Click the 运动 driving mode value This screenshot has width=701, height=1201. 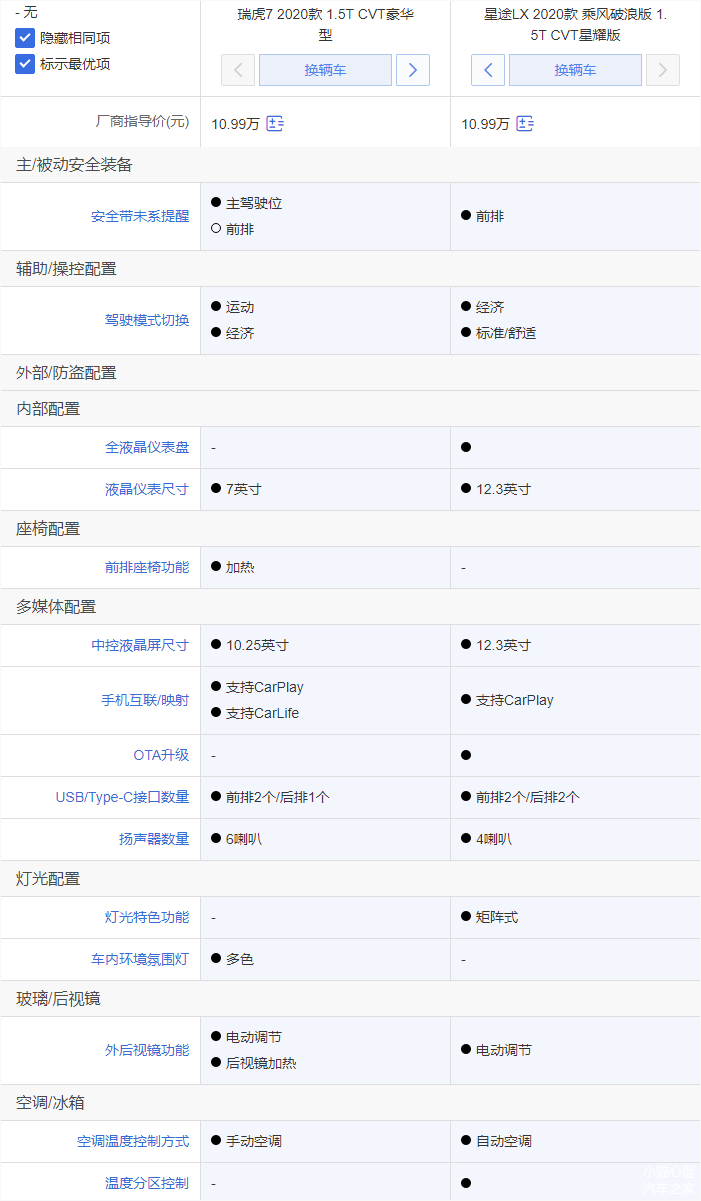[x=240, y=307]
